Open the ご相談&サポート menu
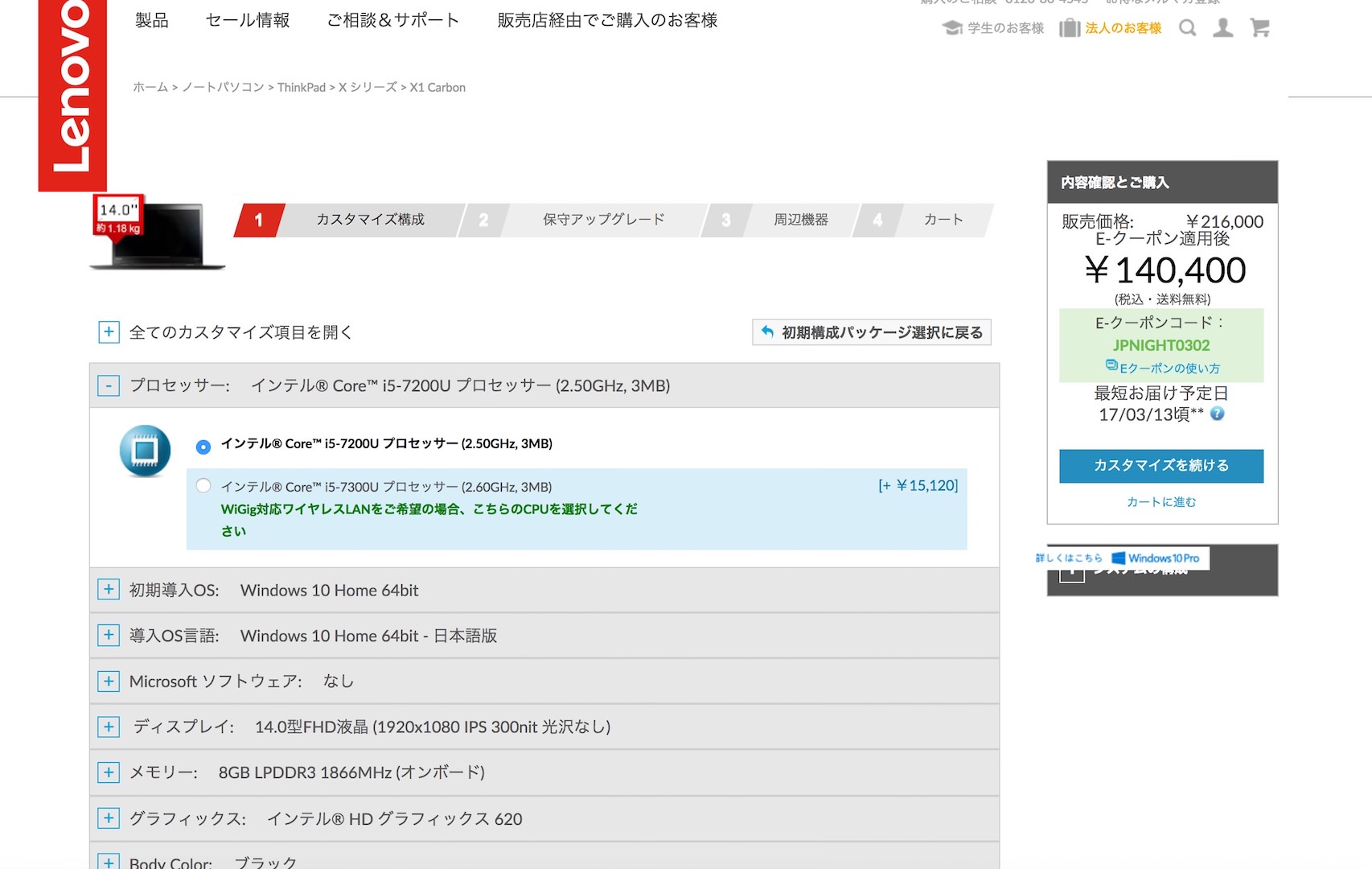Screen dimensions: 1372x869 [x=393, y=20]
